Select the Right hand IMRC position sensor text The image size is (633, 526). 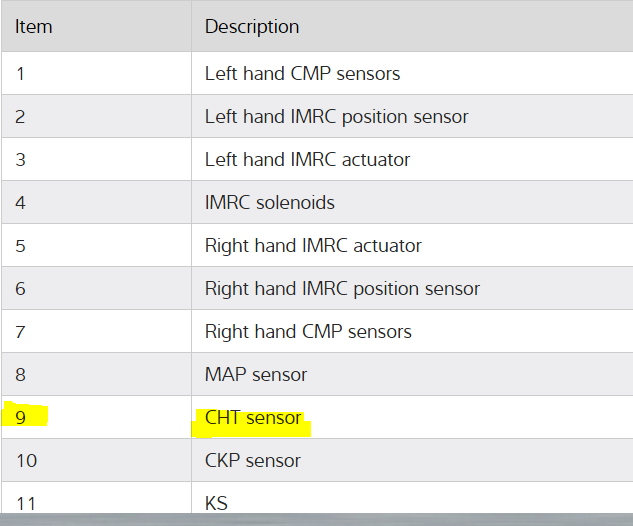pos(342,289)
